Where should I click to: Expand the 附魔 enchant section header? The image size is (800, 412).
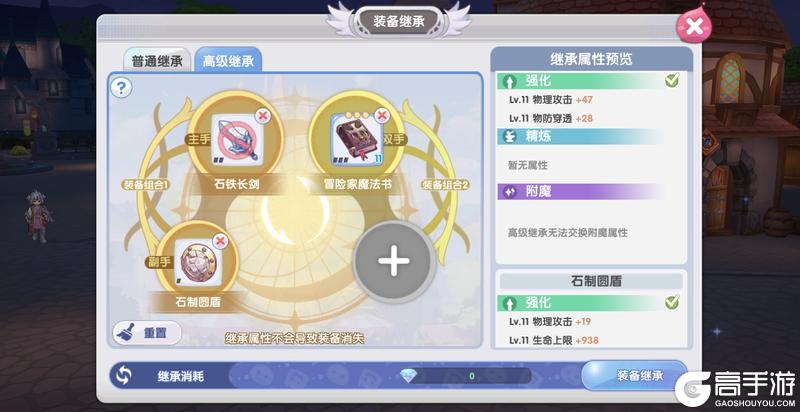click(x=583, y=192)
